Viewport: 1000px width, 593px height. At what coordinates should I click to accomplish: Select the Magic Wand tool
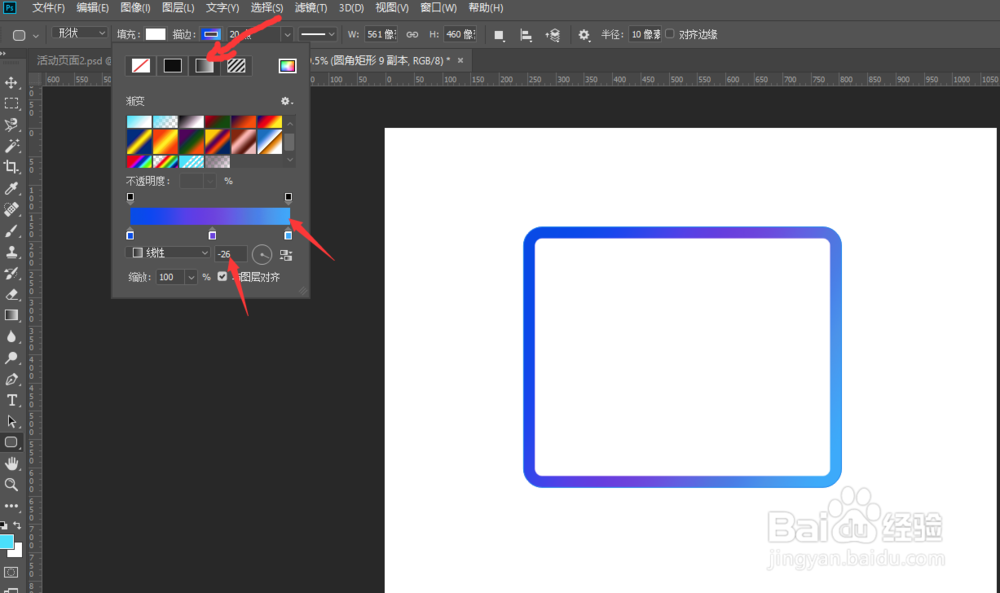[x=11, y=145]
